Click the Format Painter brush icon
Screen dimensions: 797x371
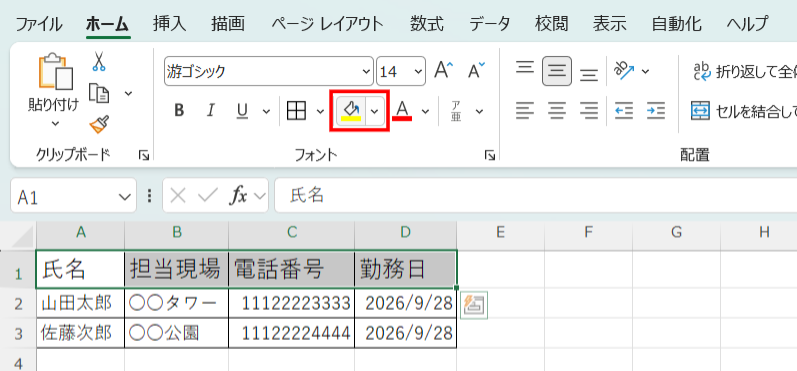[x=99, y=124]
